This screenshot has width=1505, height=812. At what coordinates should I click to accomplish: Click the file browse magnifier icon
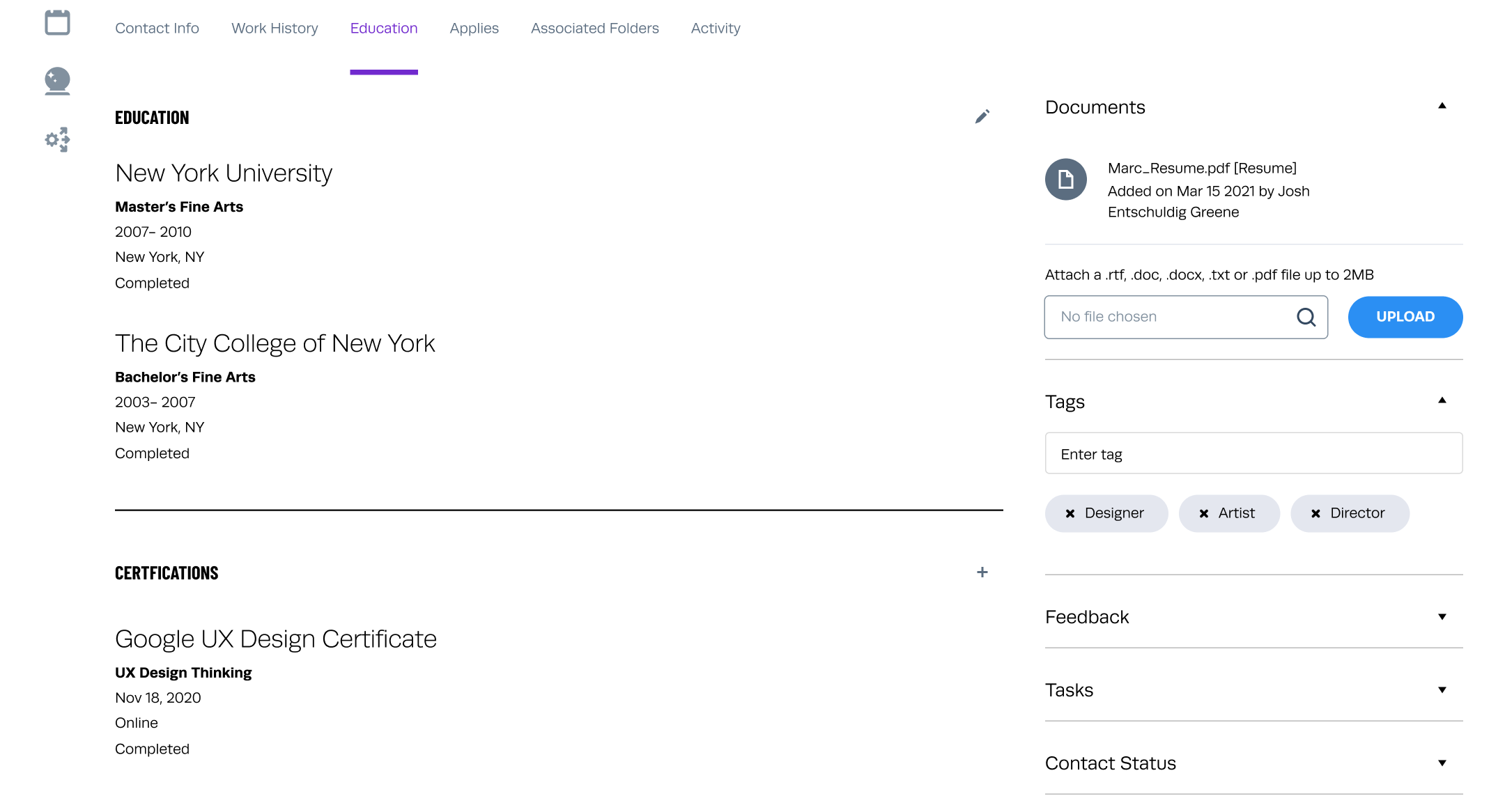coord(1306,318)
